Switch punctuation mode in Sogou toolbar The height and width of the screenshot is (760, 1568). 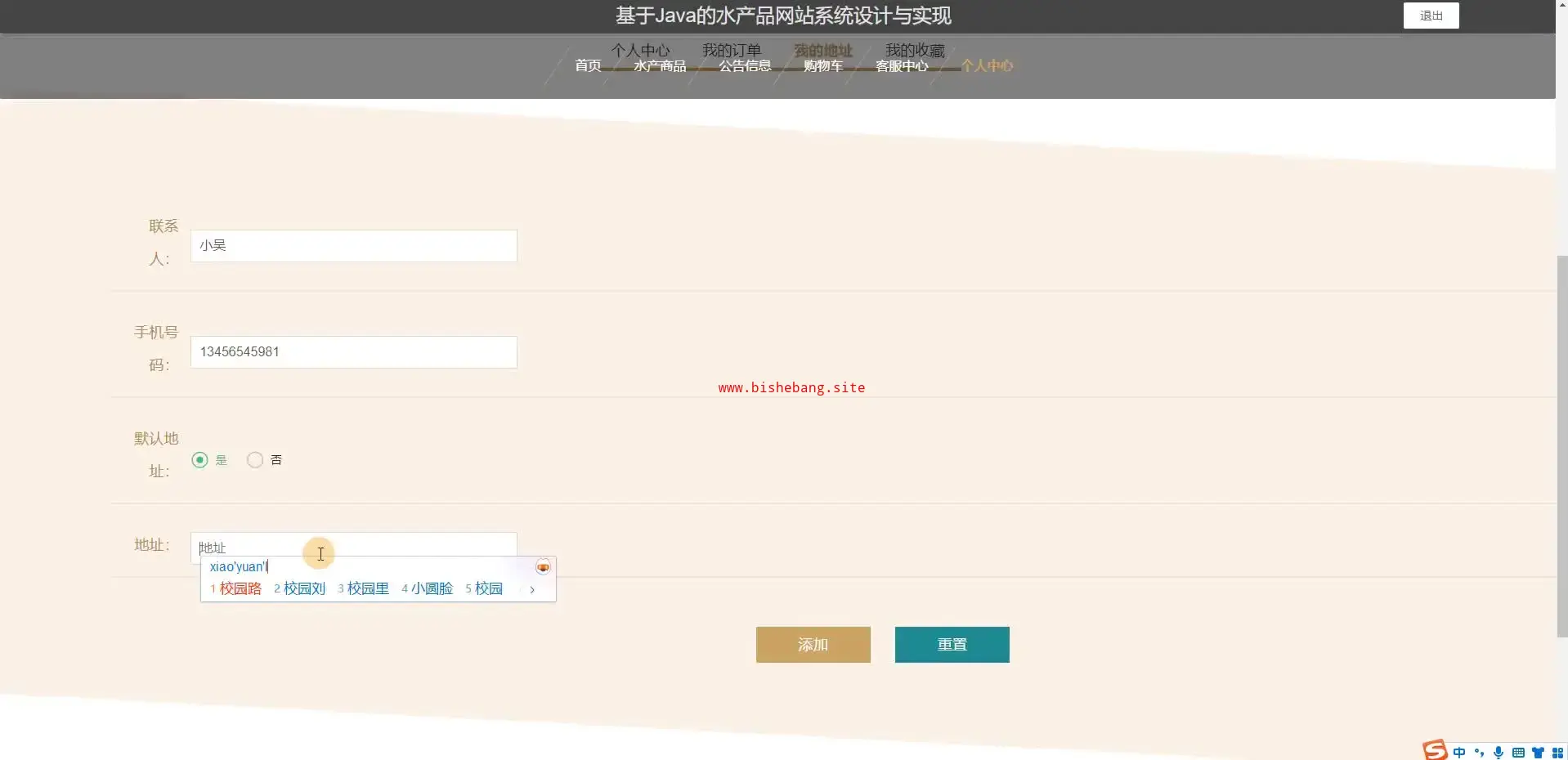(x=1479, y=753)
